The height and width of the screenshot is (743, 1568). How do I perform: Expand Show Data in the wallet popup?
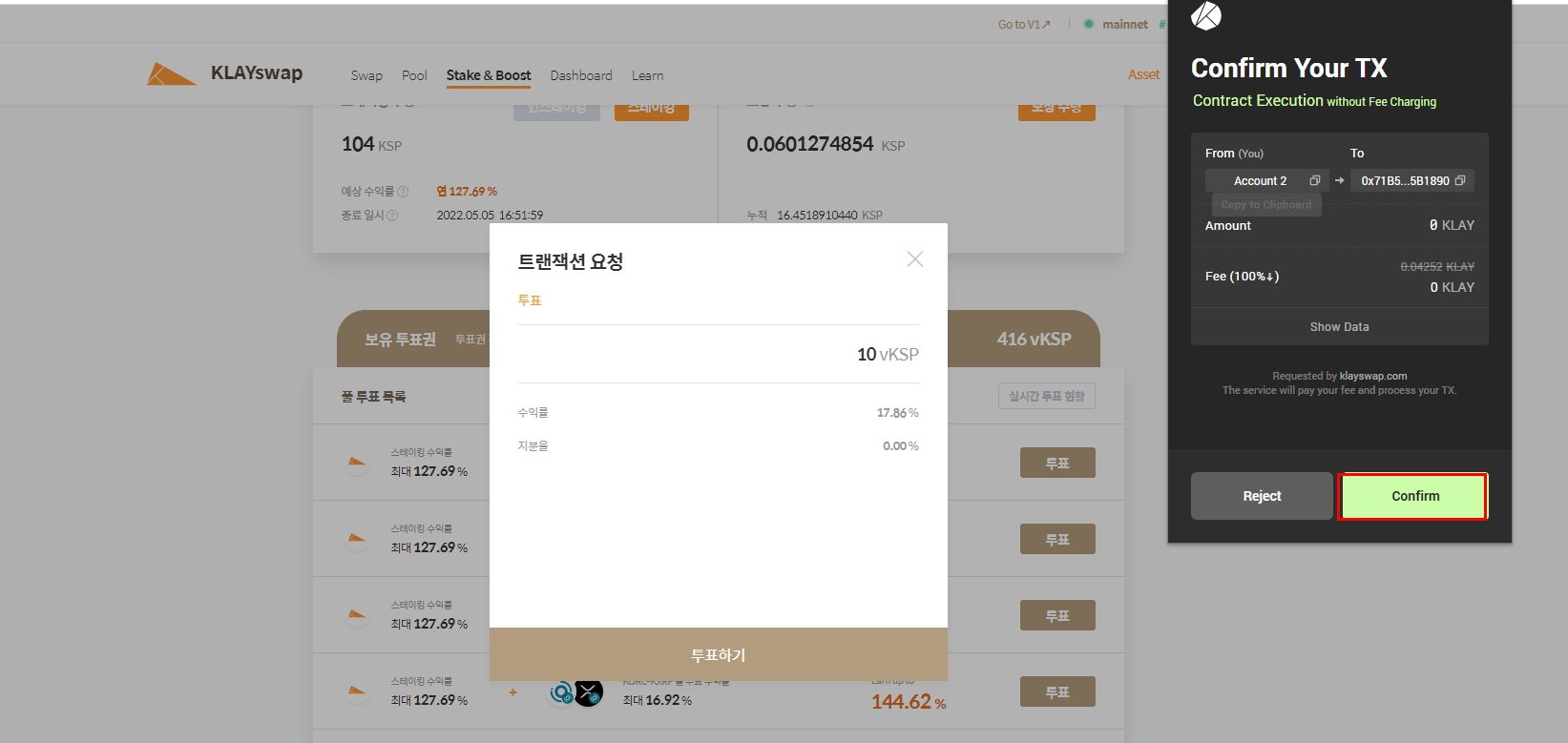pos(1339,327)
